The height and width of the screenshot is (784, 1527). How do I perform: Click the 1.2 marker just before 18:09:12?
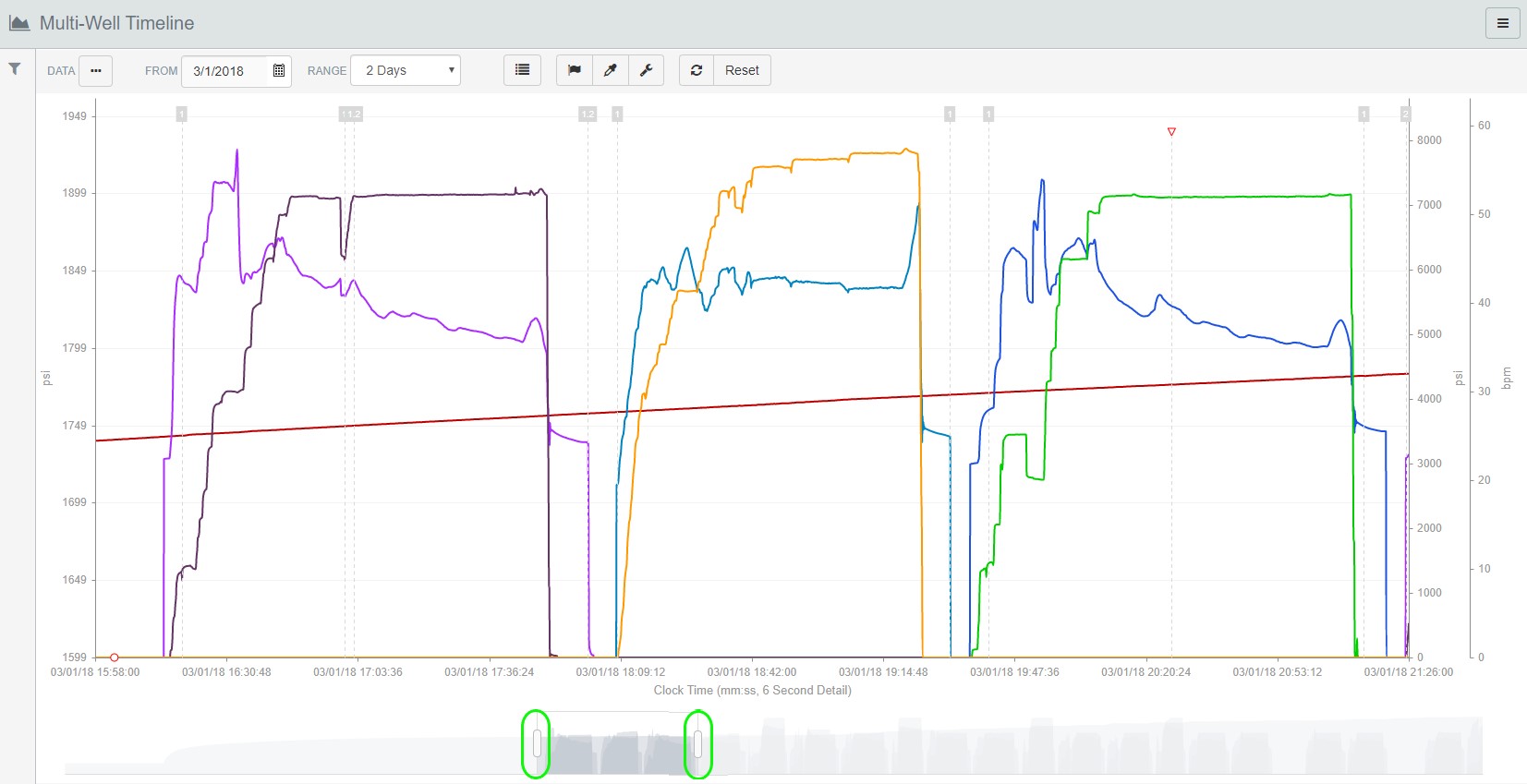588,115
